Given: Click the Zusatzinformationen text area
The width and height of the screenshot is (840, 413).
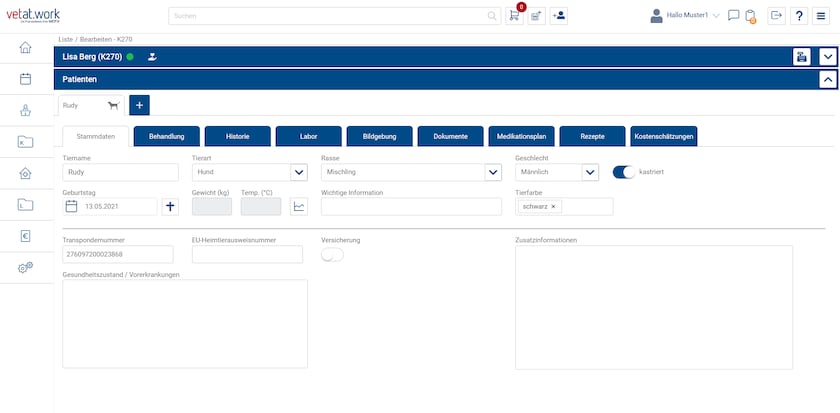Looking at the screenshot, I should (x=654, y=307).
